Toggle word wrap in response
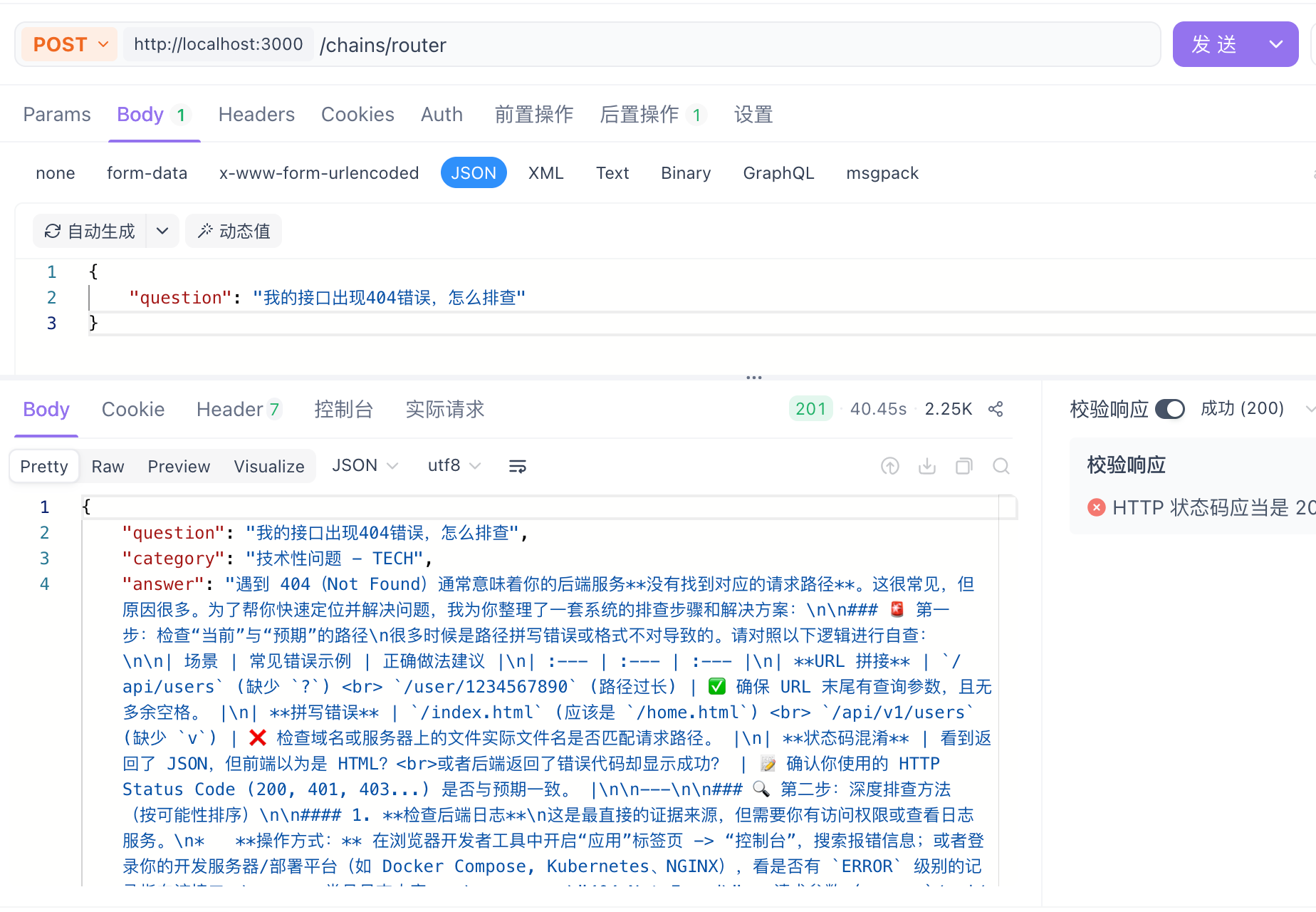The width and height of the screenshot is (1316, 912). point(518,466)
